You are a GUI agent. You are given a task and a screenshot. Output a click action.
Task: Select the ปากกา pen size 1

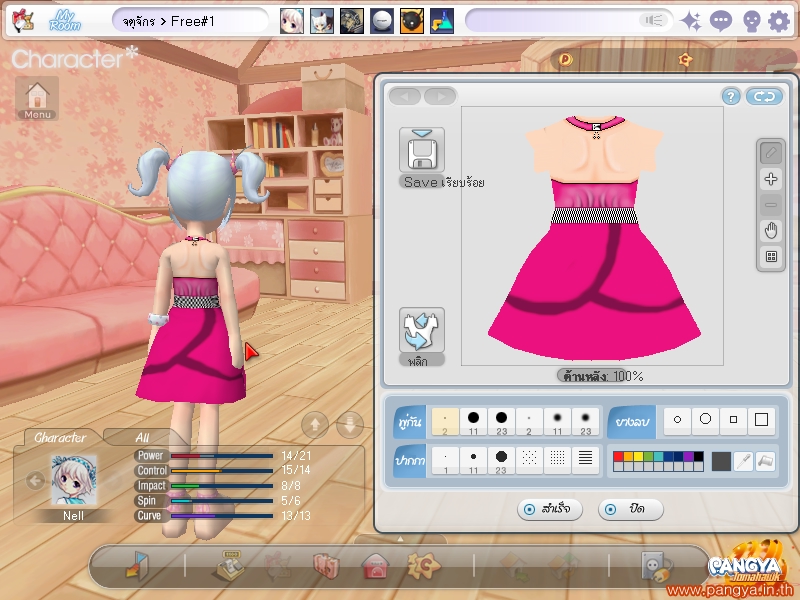click(445, 461)
